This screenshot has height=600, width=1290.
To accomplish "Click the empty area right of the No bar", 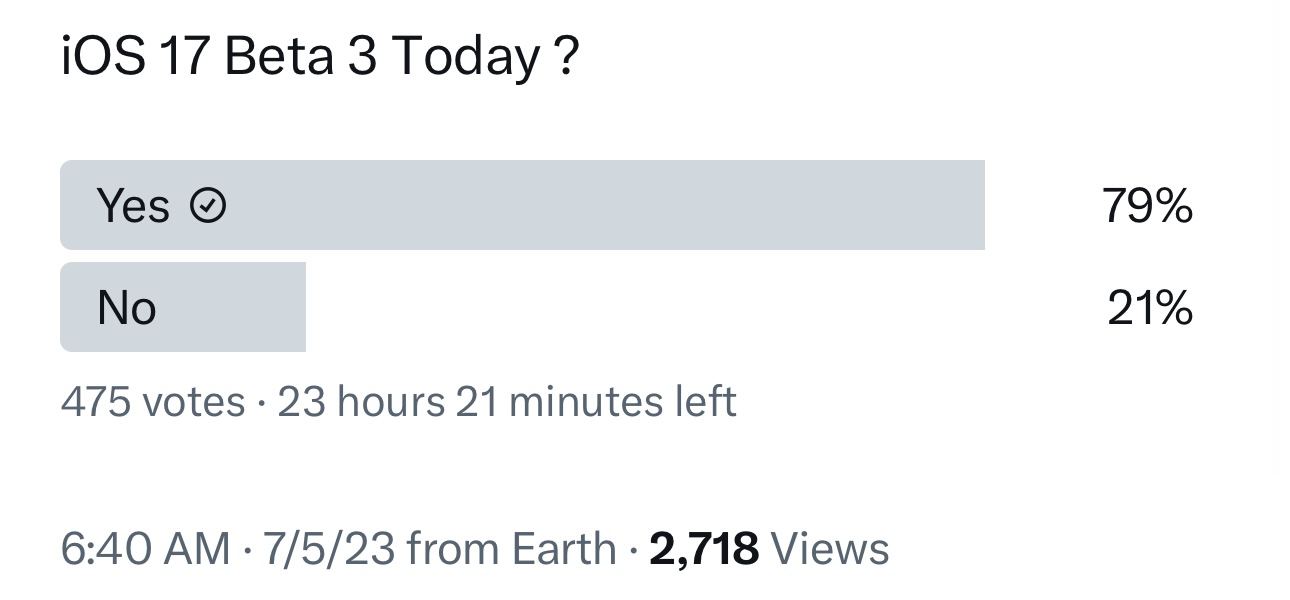I will (x=700, y=307).
